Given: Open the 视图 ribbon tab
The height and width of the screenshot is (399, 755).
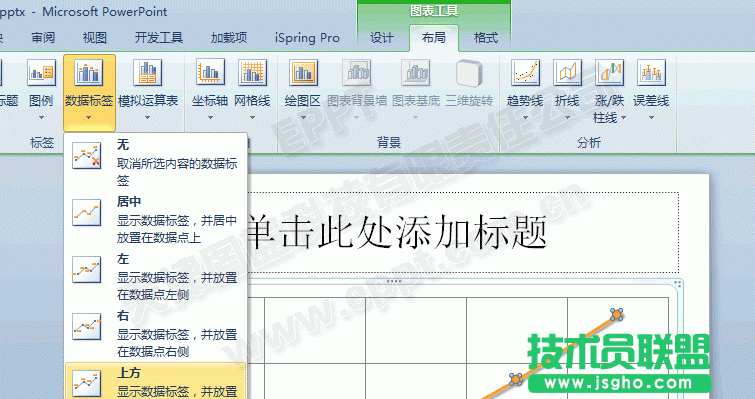Looking at the screenshot, I should (94, 38).
